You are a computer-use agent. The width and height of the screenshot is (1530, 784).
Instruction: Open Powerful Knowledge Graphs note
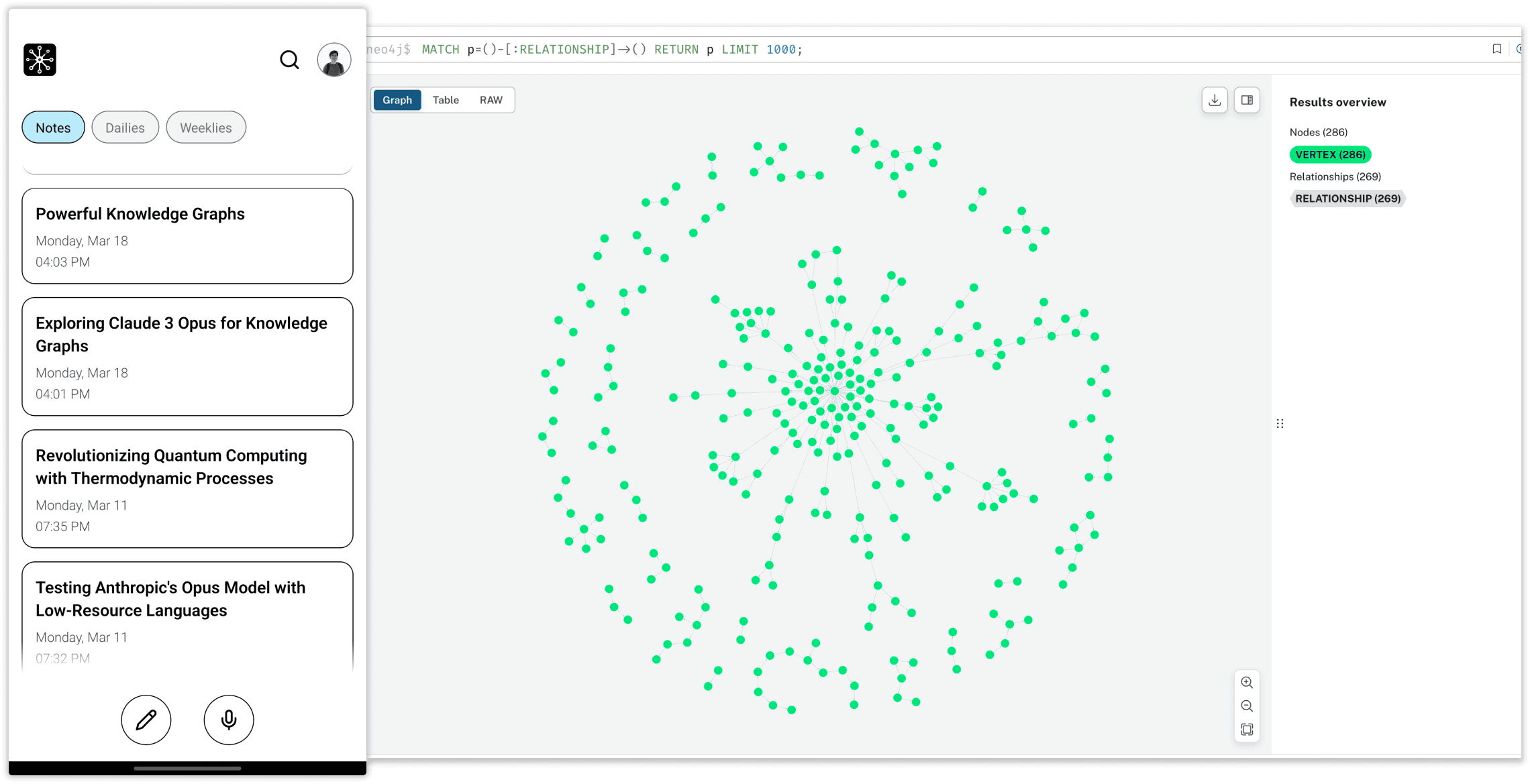point(187,235)
